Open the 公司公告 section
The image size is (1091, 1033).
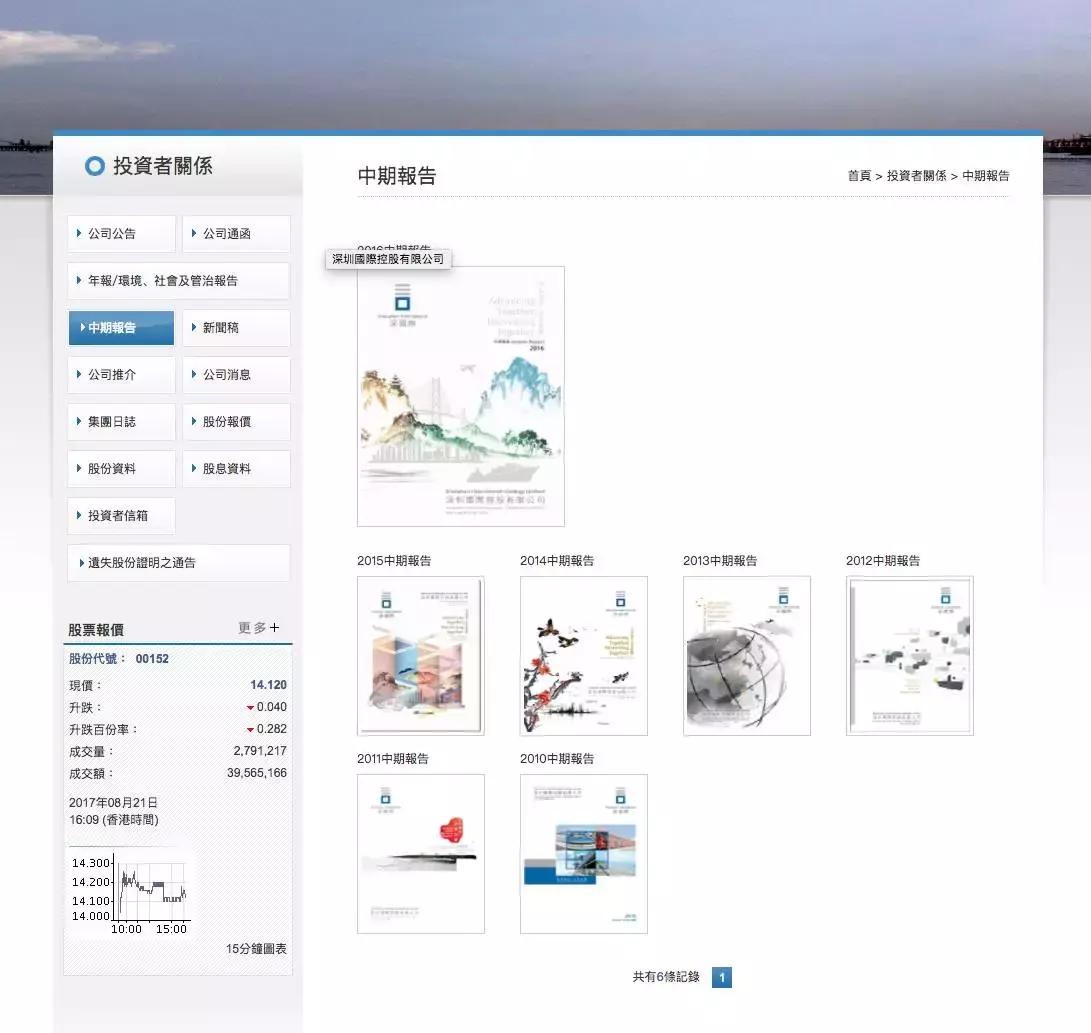click(x=120, y=233)
